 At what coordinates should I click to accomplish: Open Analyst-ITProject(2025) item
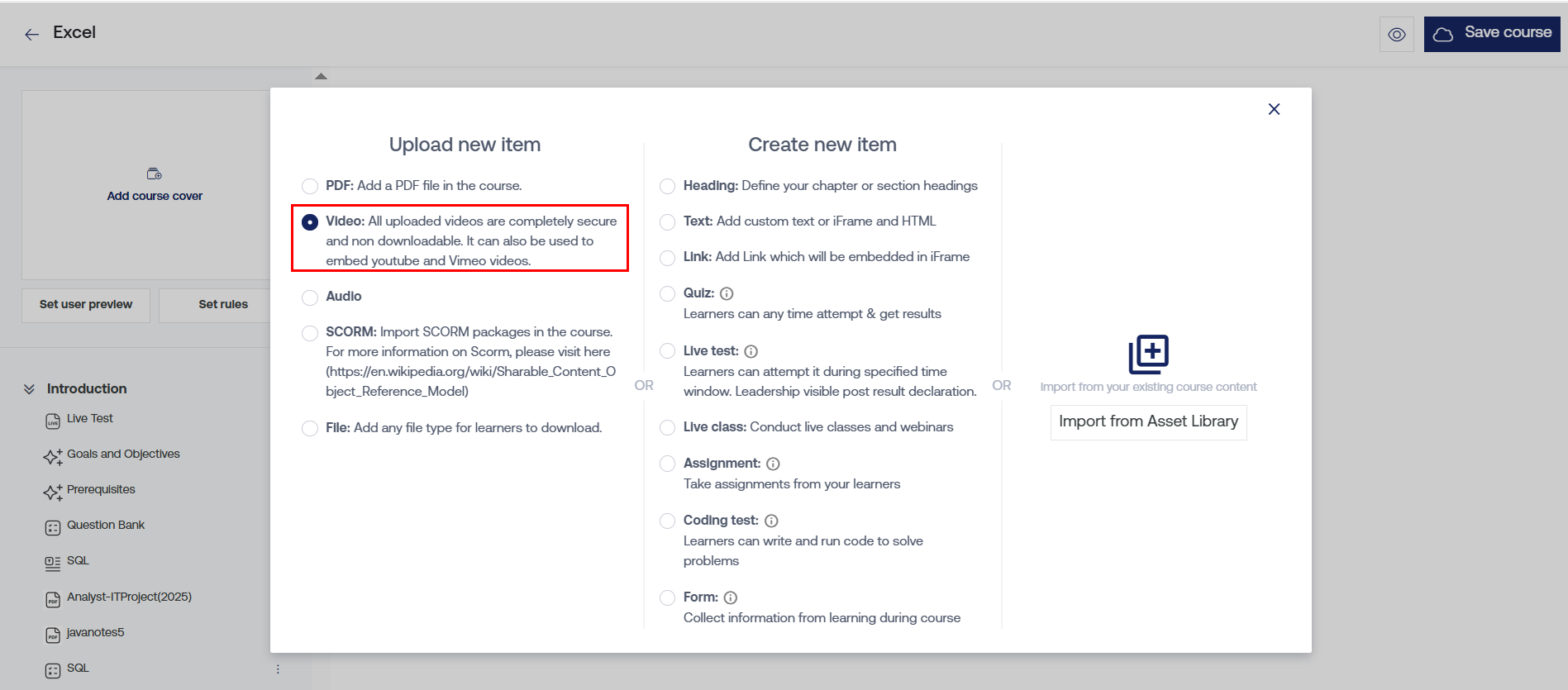[x=129, y=597]
